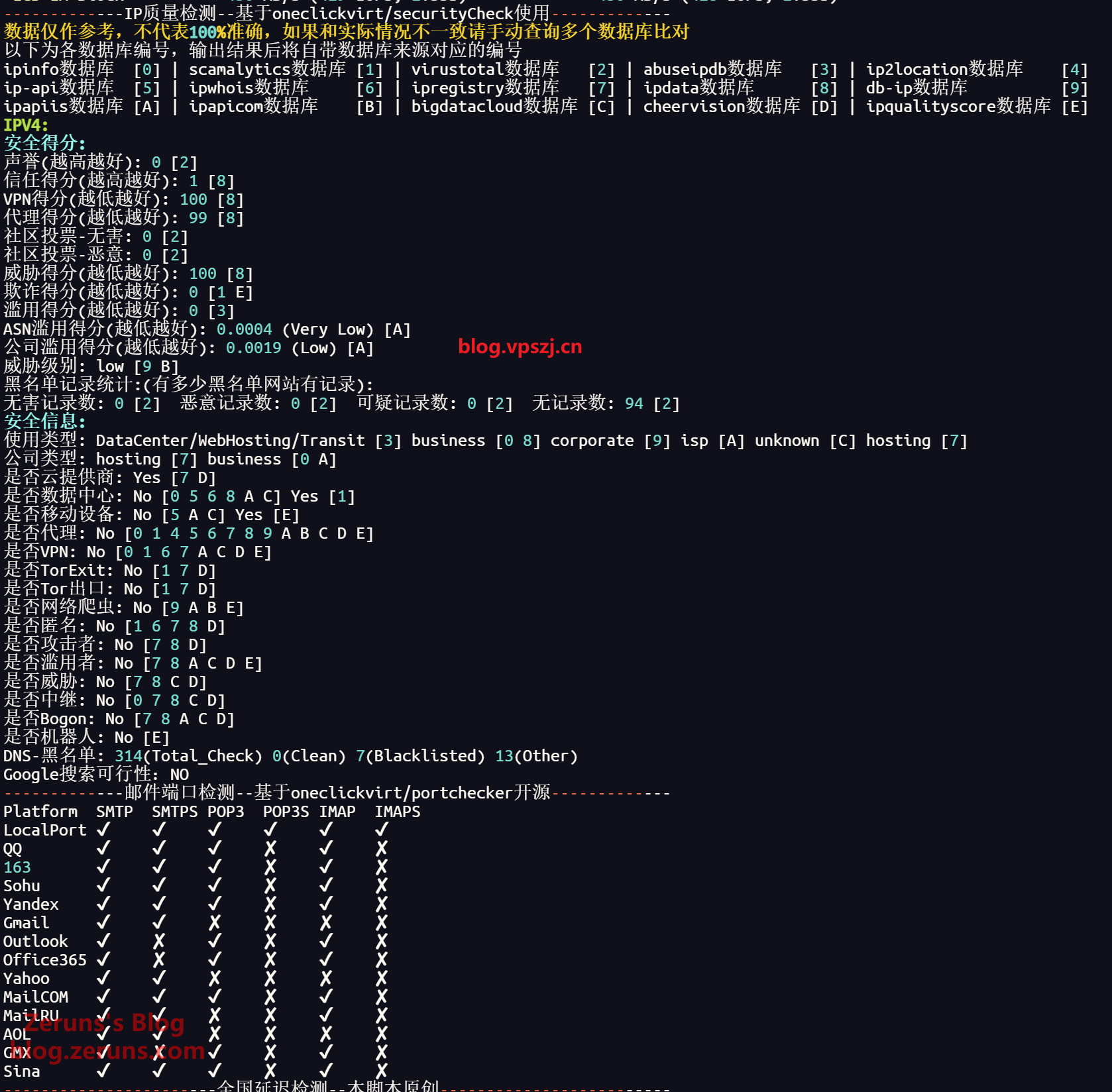Click the Sina SMTP check mark

coord(103,1071)
